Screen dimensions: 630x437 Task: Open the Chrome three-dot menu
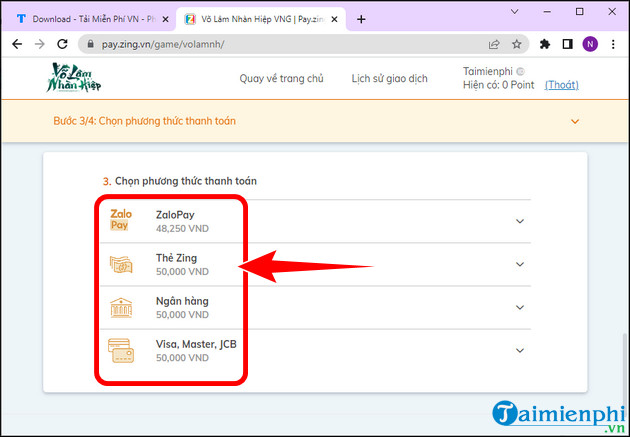[613, 44]
